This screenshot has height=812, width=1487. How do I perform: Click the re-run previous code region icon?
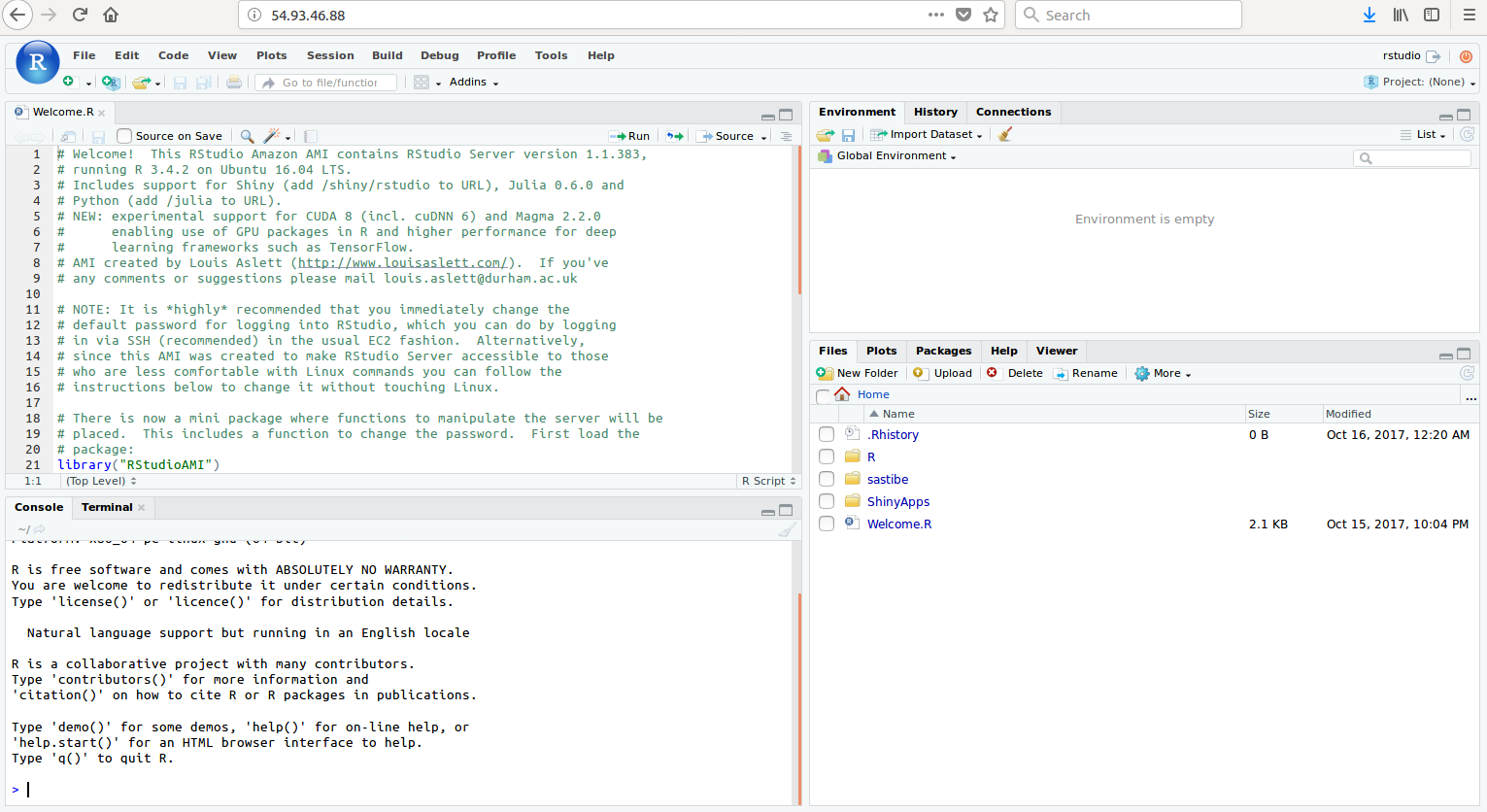pos(675,136)
